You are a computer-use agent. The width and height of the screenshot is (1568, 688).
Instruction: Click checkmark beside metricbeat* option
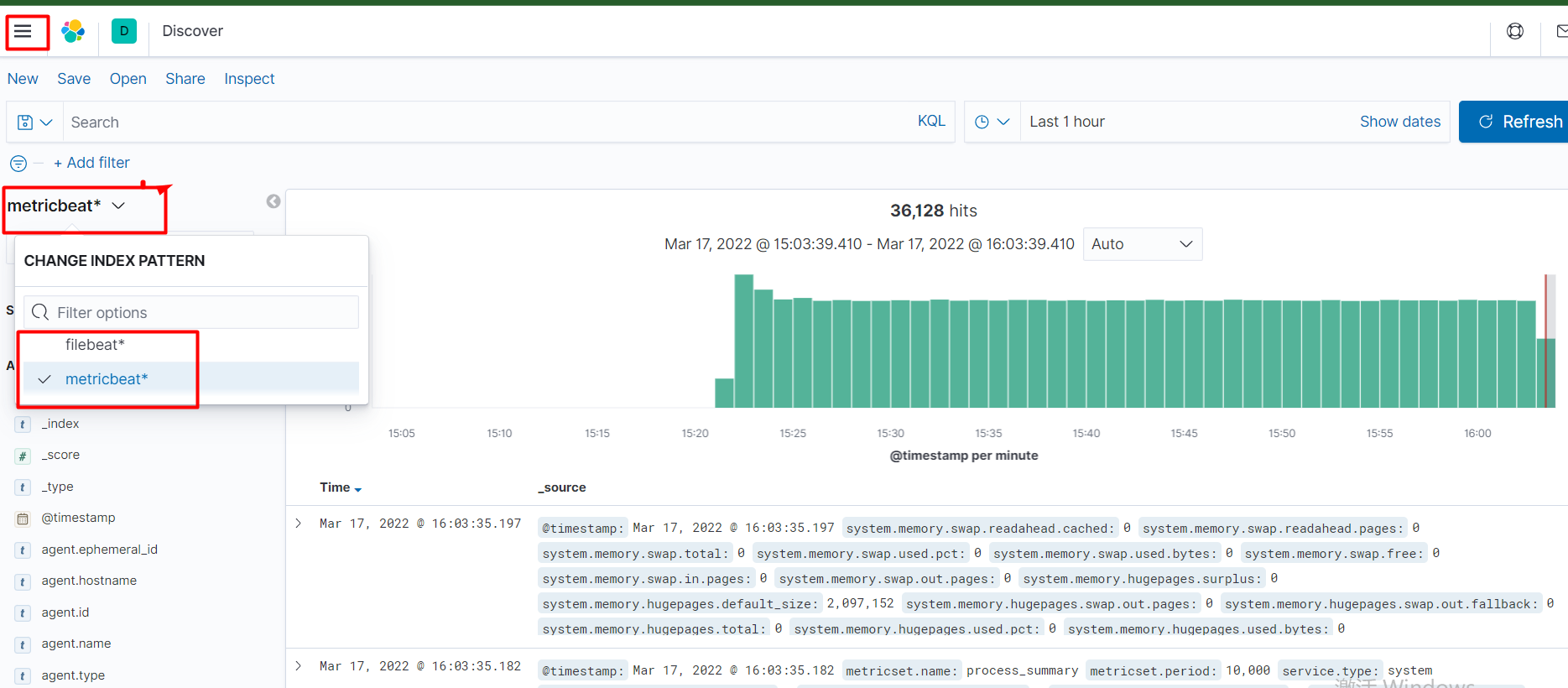point(44,379)
